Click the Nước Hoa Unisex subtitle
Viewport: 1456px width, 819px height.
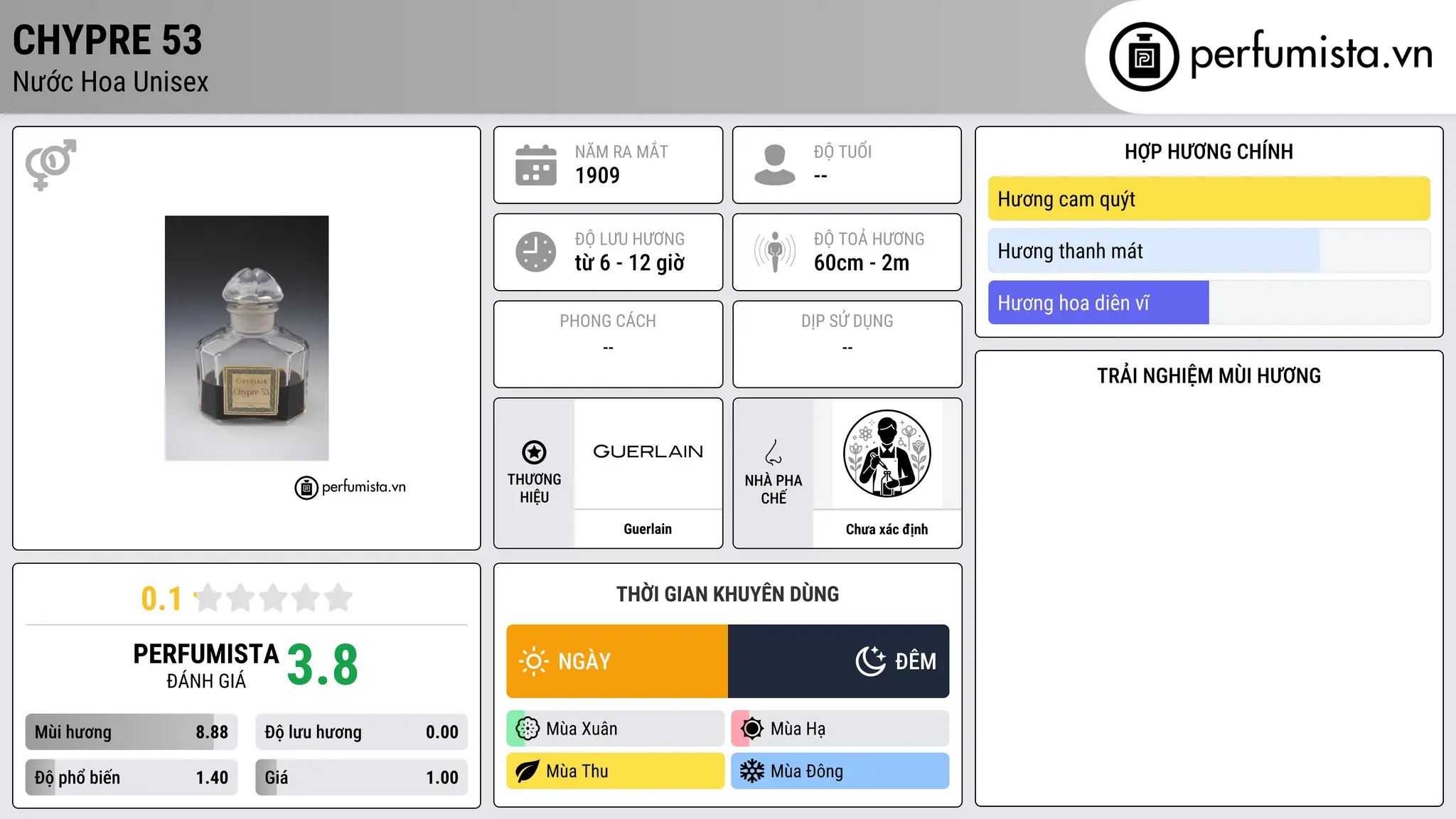(111, 82)
